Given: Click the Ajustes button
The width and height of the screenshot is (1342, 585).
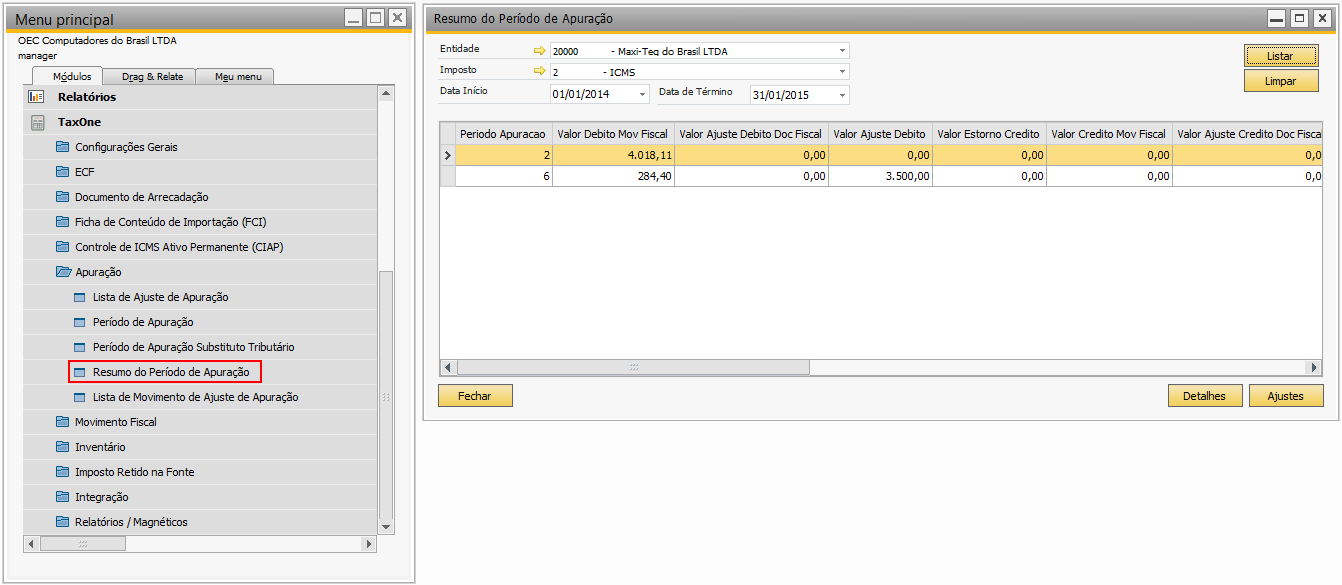Looking at the screenshot, I should pos(1286,396).
